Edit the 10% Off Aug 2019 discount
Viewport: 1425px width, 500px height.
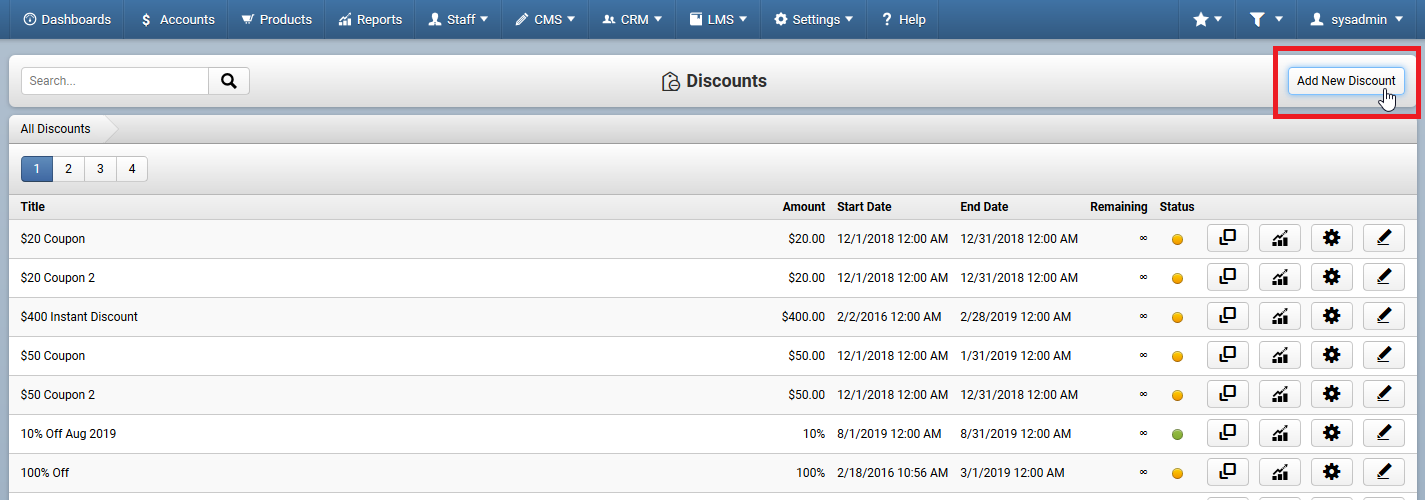tap(1384, 433)
